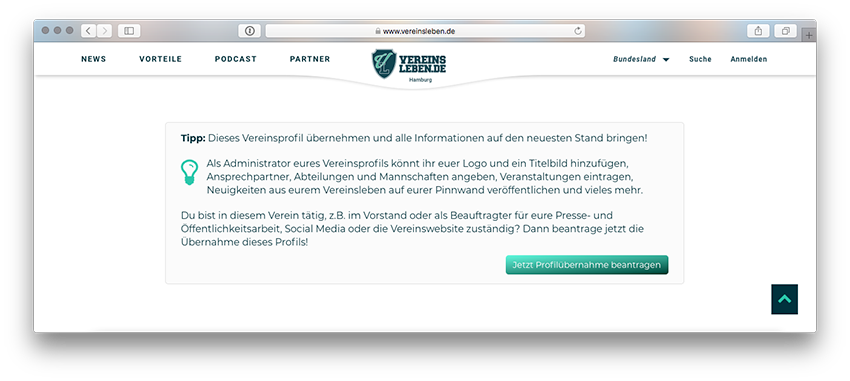Viewport: 850px width, 381px height.
Task: Close the Safari window with red button
Action: pyautogui.click(x=46, y=30)
